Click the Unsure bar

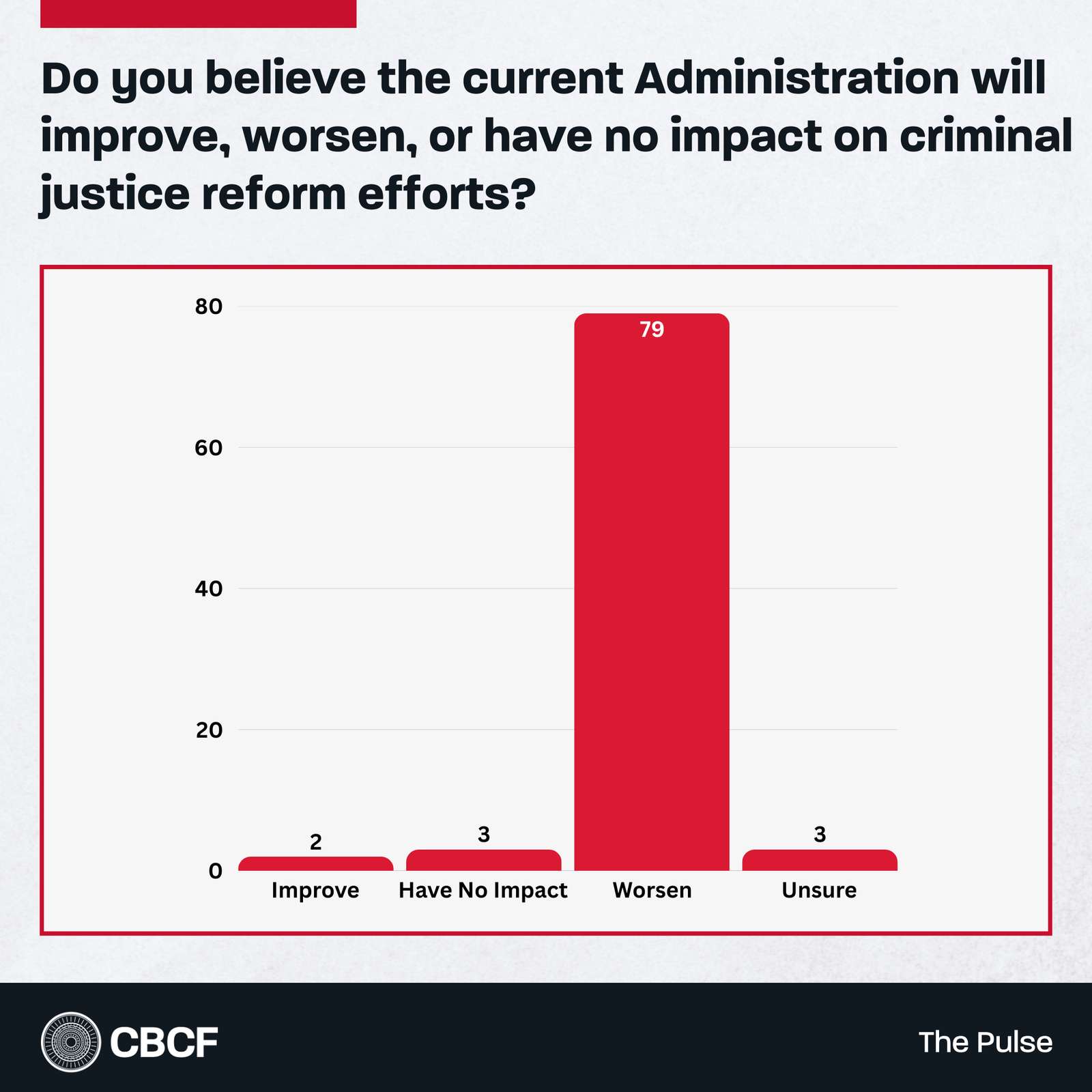click(x=819, y=861)
